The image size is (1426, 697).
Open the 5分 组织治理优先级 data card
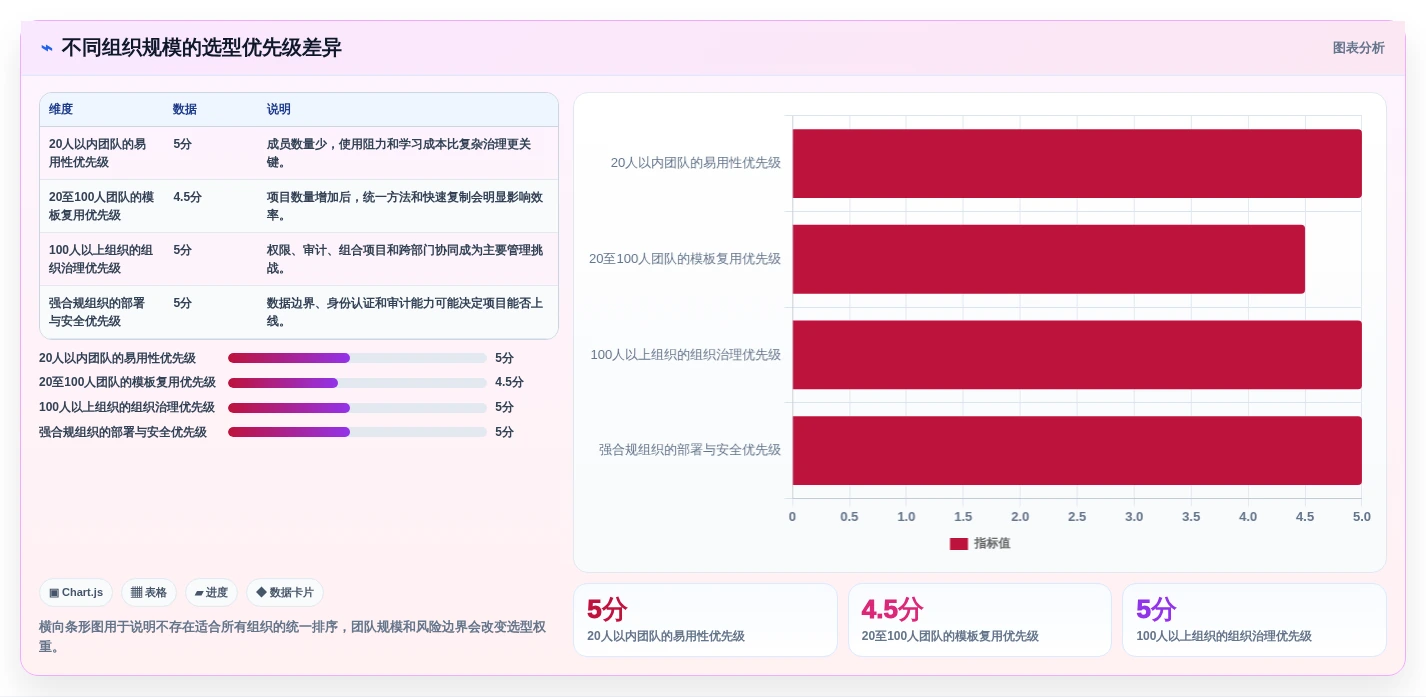tap(1254, 620)
